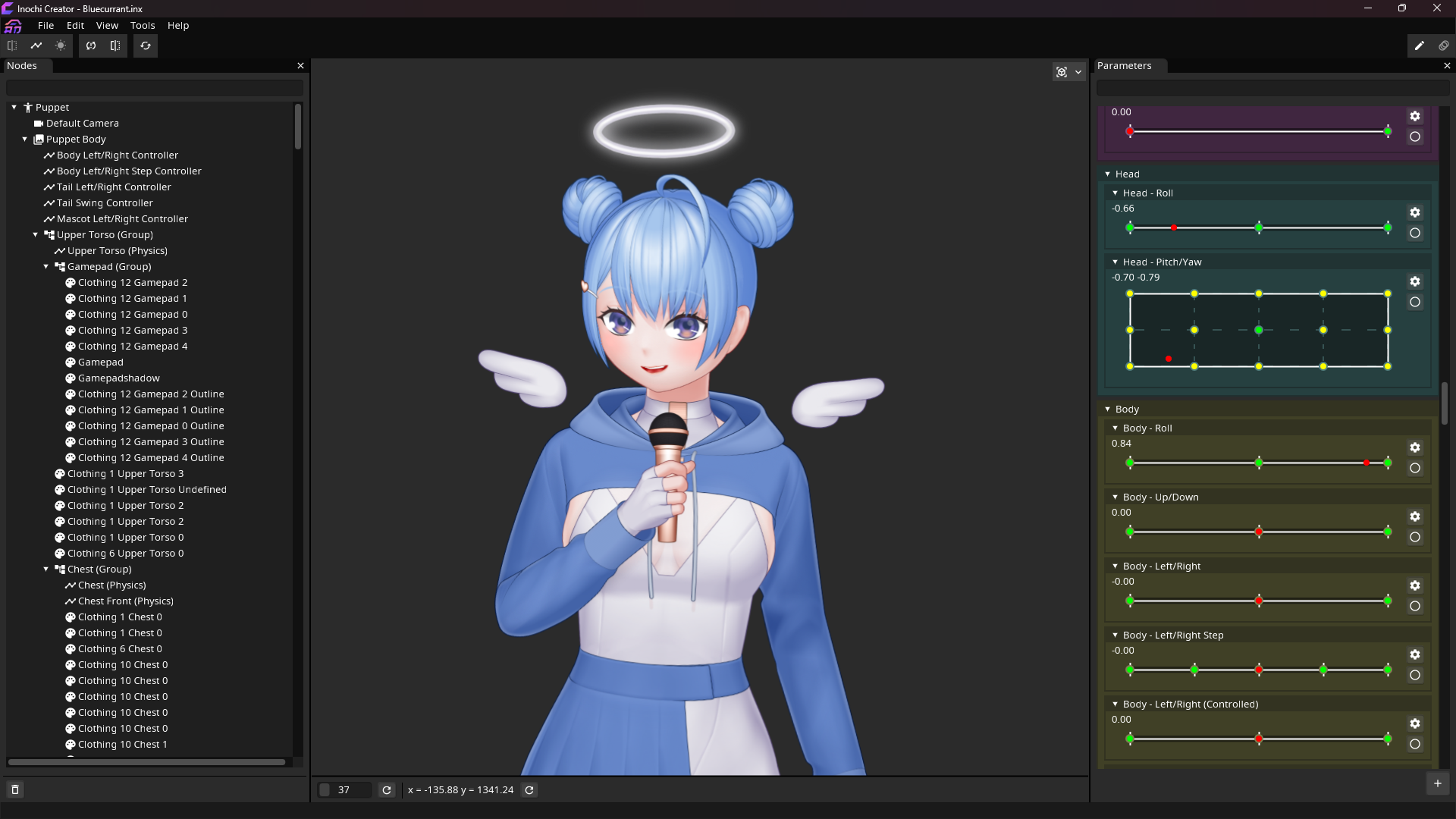Open settings gear for Body - Roll

(x=1415, y=447)
